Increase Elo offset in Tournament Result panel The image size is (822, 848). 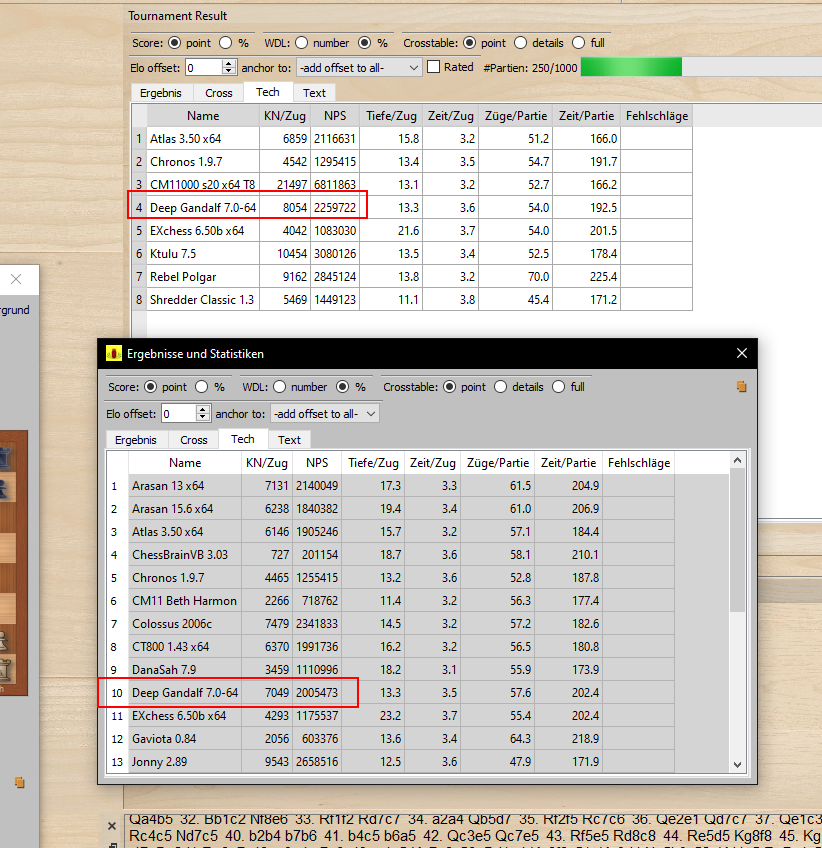click(229, 63)
